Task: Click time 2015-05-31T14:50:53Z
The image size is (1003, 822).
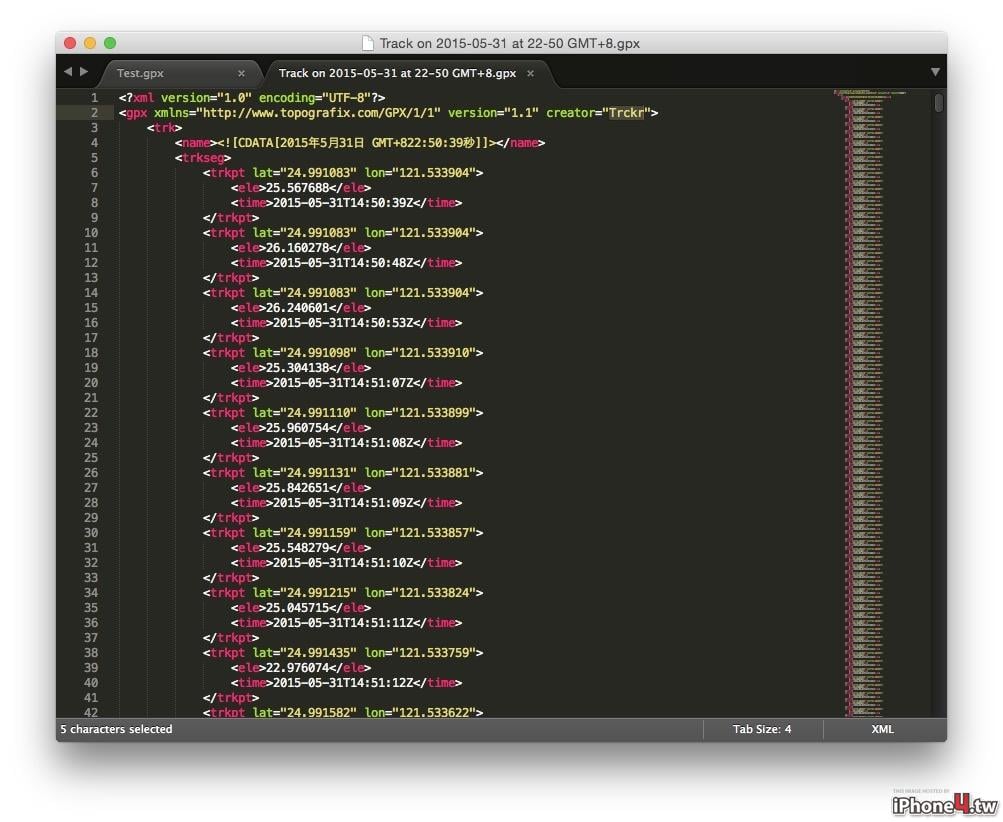Action: click(x=343, y=323)
